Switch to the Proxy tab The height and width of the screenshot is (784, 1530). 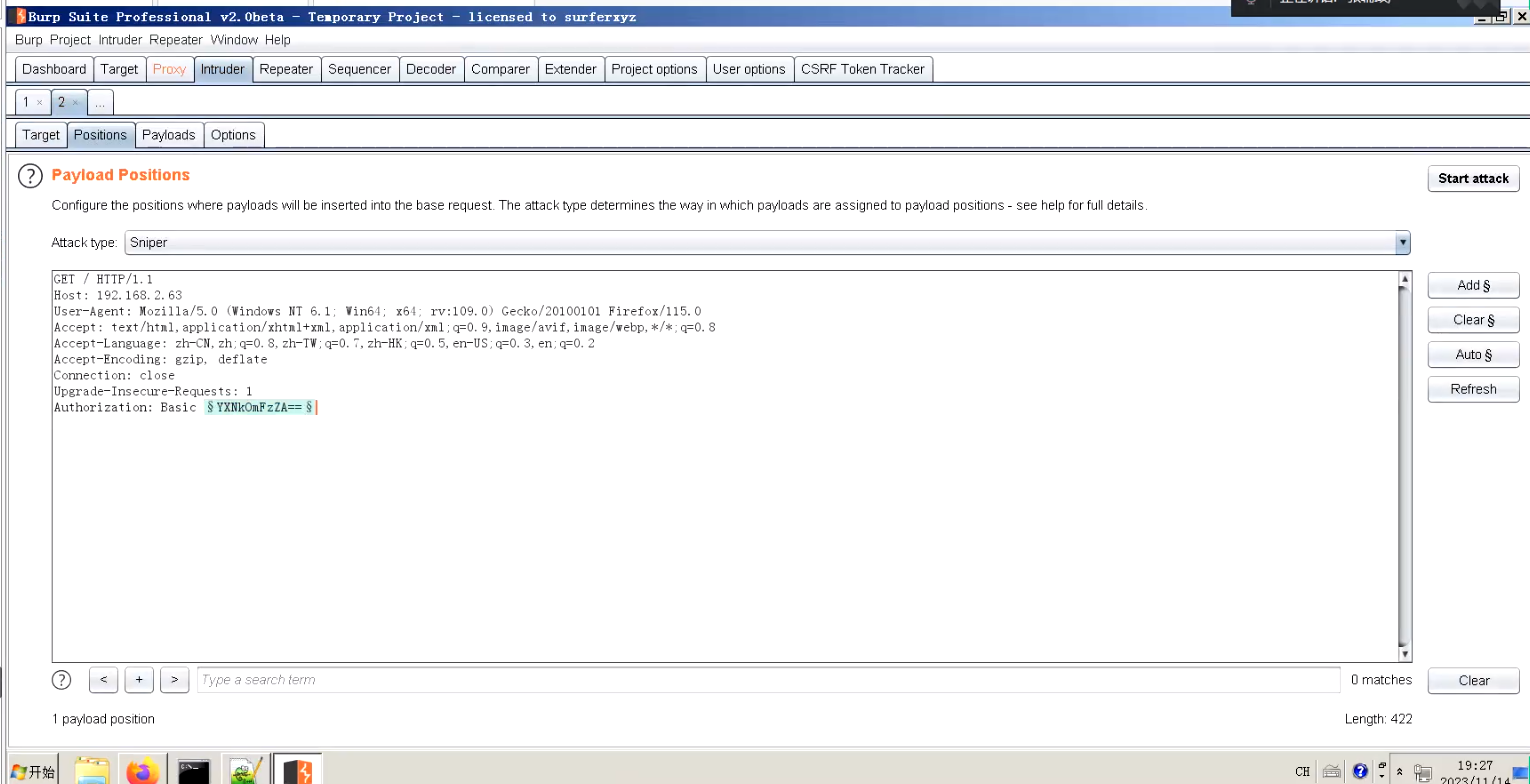click(169, 69)
